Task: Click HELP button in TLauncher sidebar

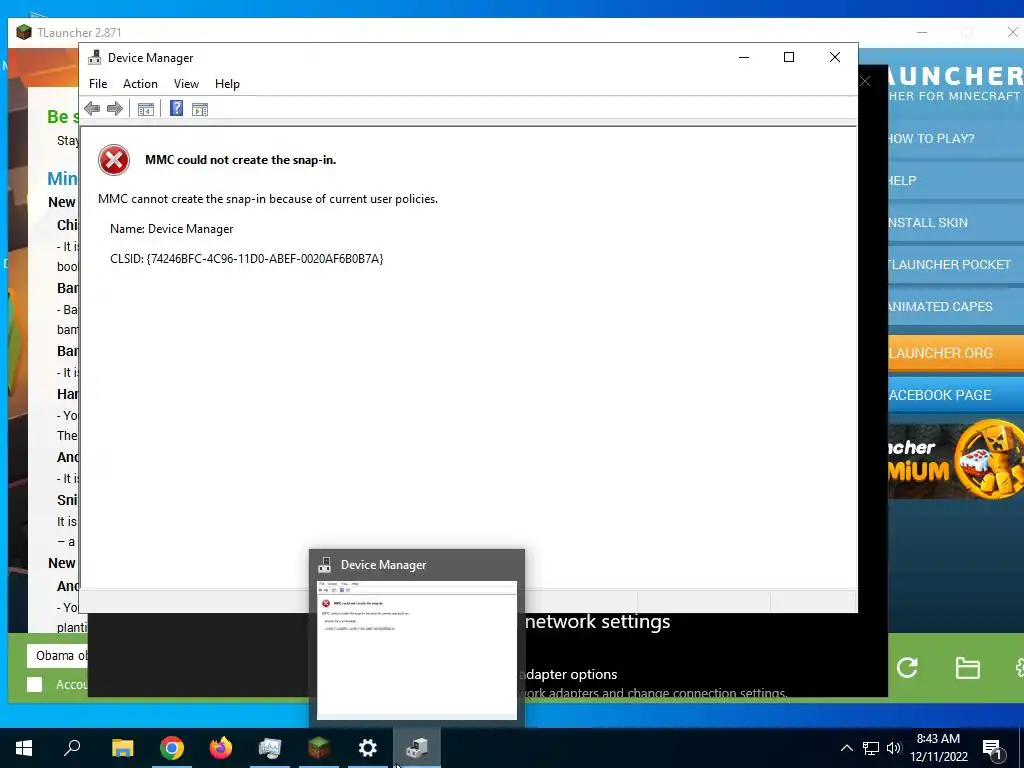Action: click(956, 181)
